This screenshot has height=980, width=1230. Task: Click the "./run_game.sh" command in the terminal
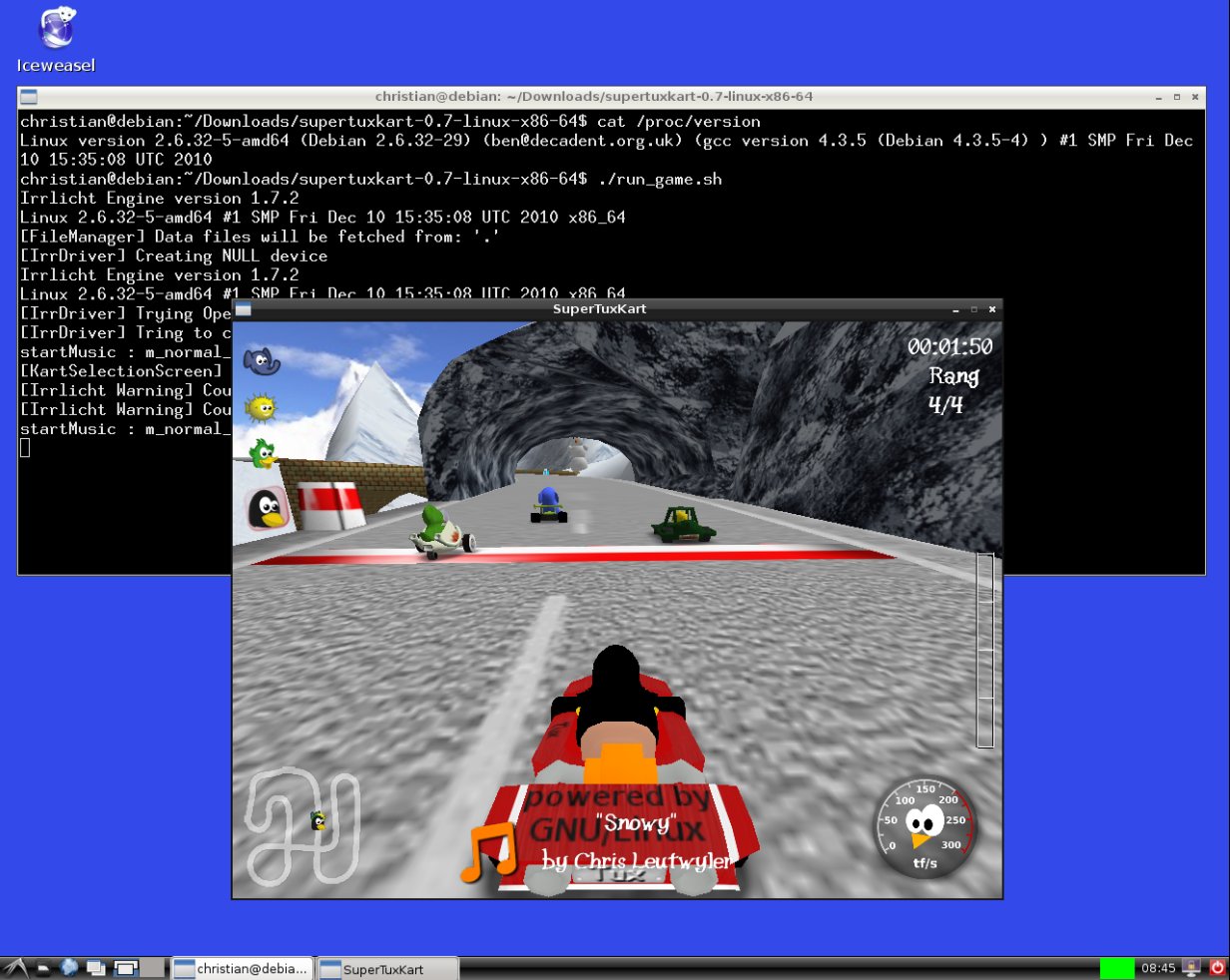[x=659, y=180]
